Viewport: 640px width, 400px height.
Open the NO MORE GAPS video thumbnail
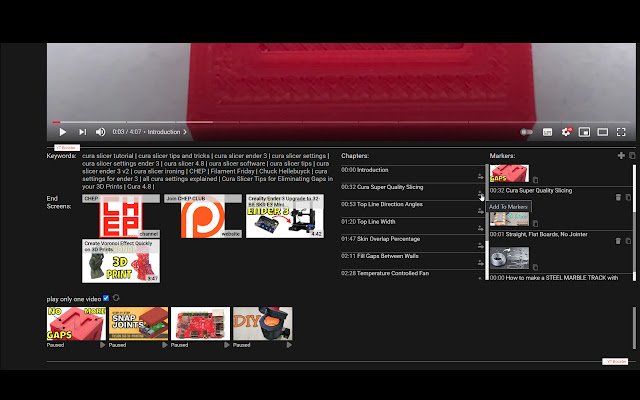[76, 324]
